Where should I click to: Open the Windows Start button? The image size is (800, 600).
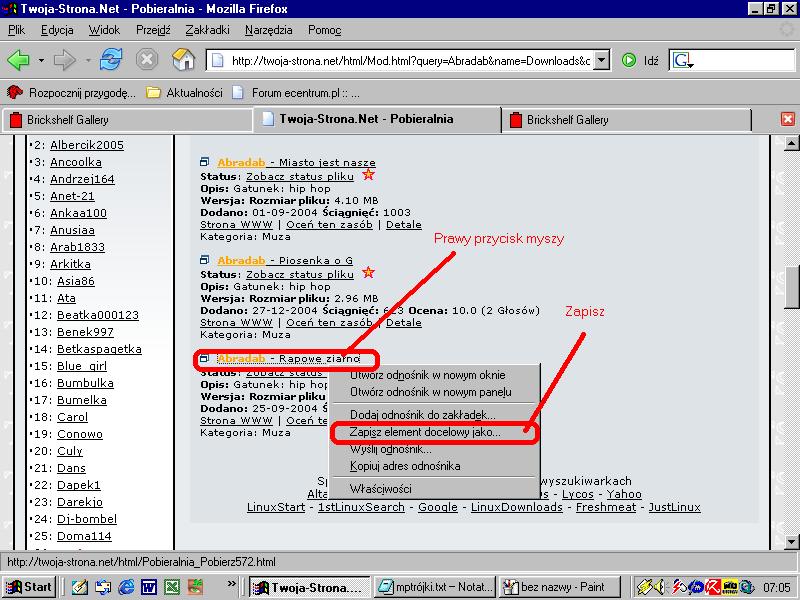pyautogui.click(x=29, y=587)
